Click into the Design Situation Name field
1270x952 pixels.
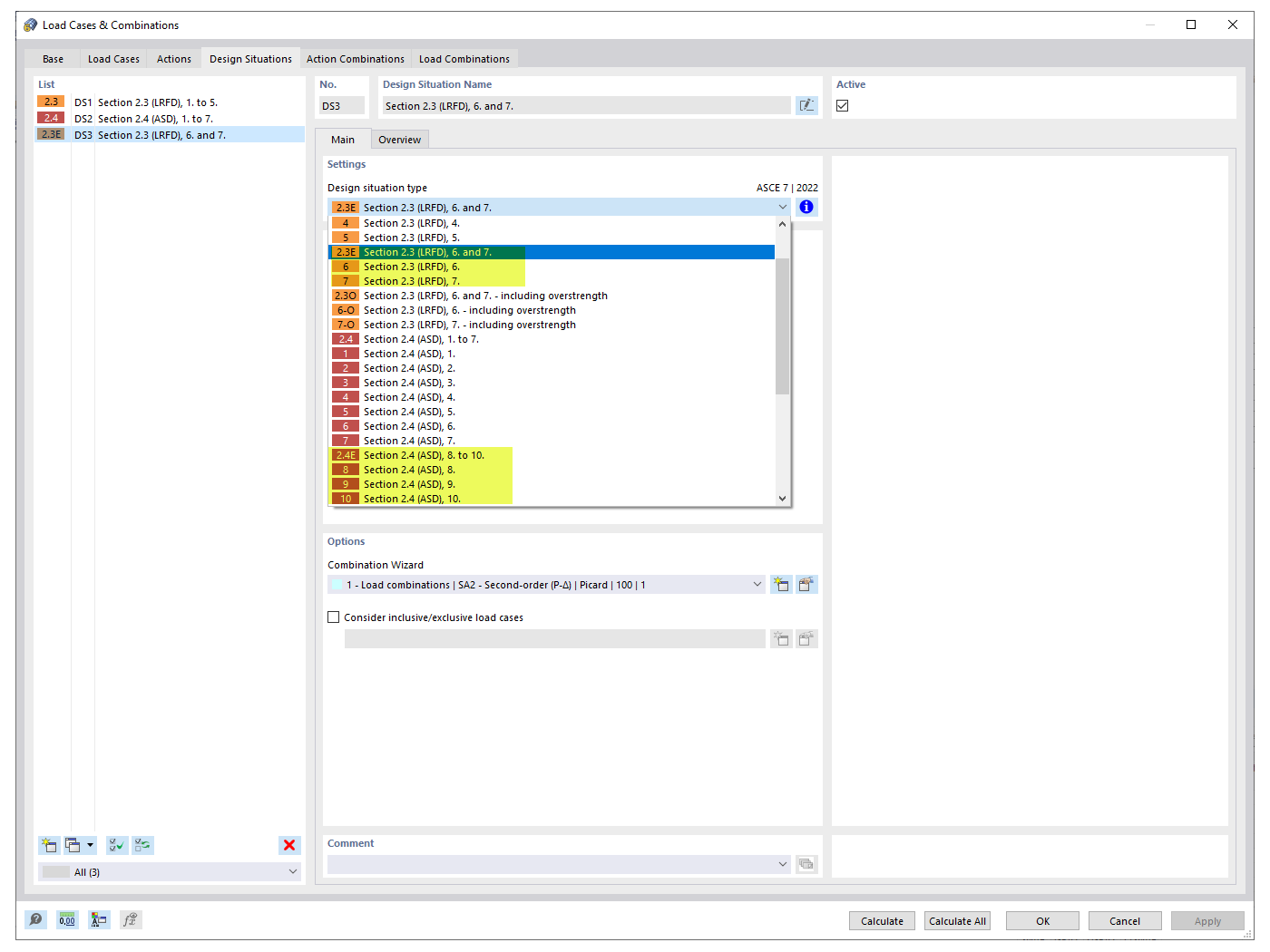(x=586, y=106)
